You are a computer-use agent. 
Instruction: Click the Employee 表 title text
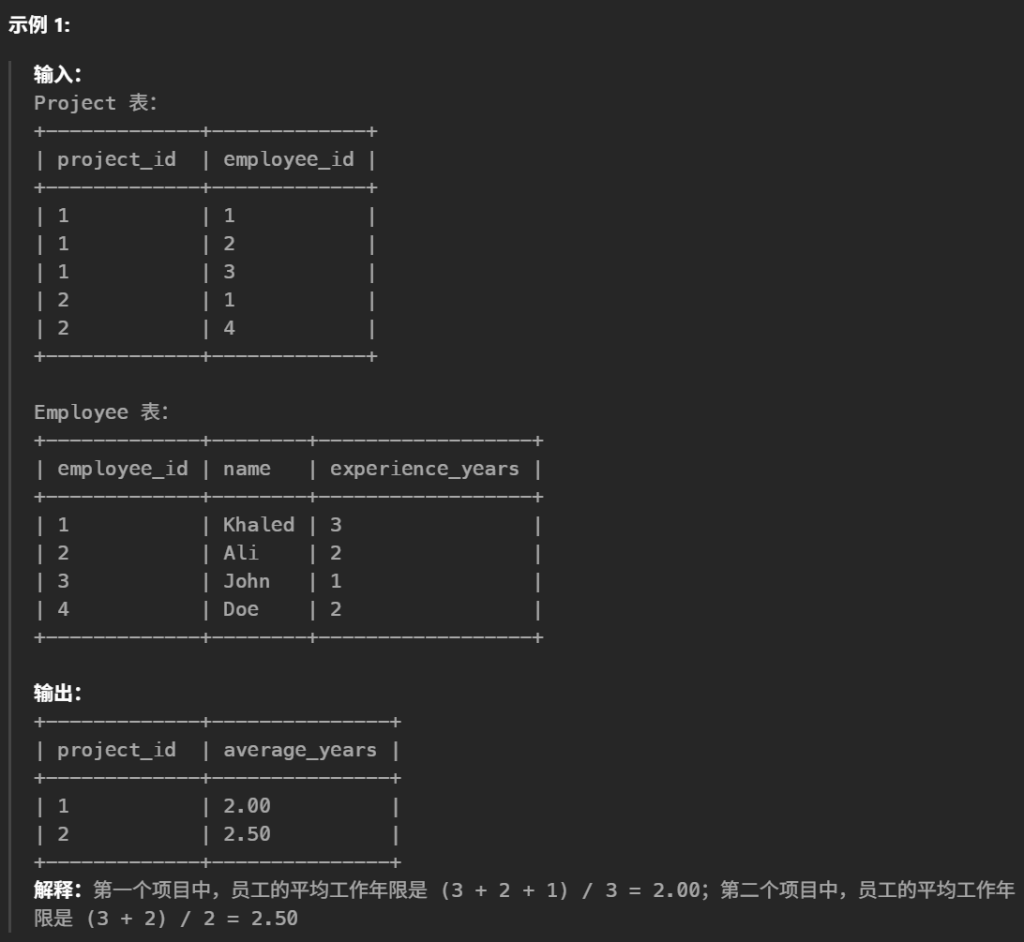point(101,412)
